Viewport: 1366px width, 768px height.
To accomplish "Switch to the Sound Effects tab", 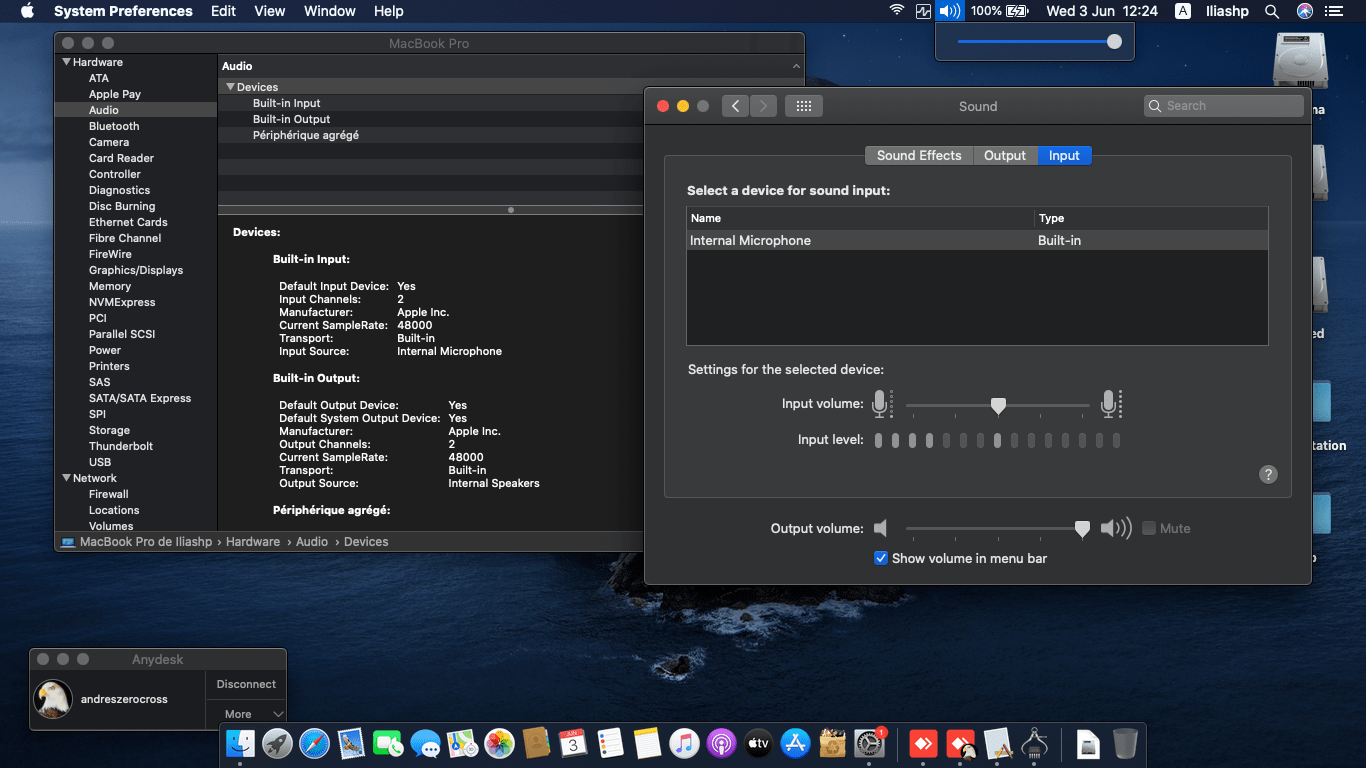I will pyautogui.click(x=918, y=155).
